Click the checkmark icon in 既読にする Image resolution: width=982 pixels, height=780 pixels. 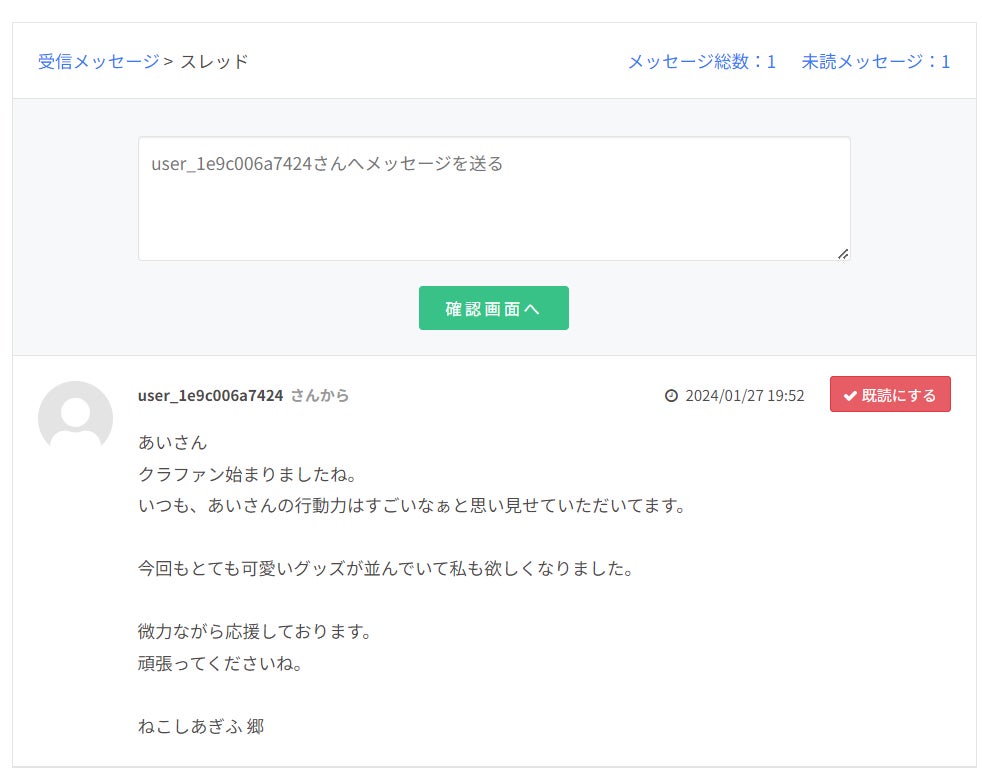click(x=850, y=396)
